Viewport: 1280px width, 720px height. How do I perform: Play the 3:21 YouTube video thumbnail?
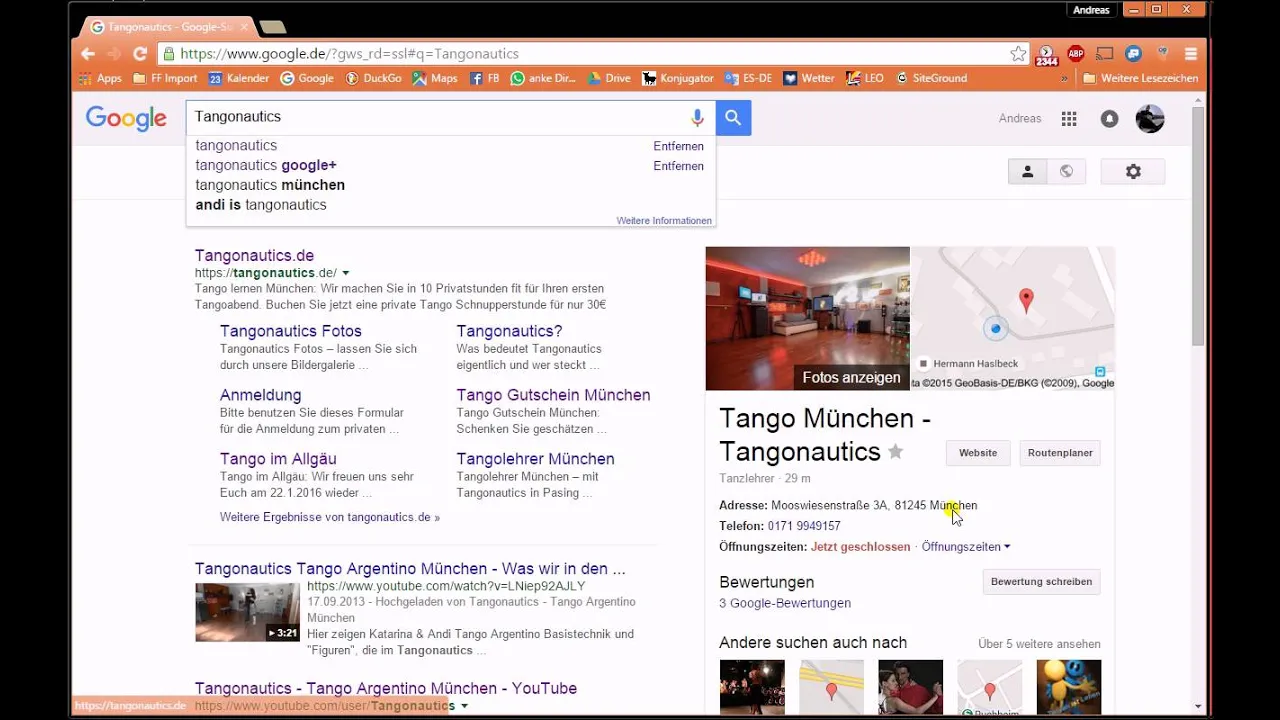click(x=247, y=612)
